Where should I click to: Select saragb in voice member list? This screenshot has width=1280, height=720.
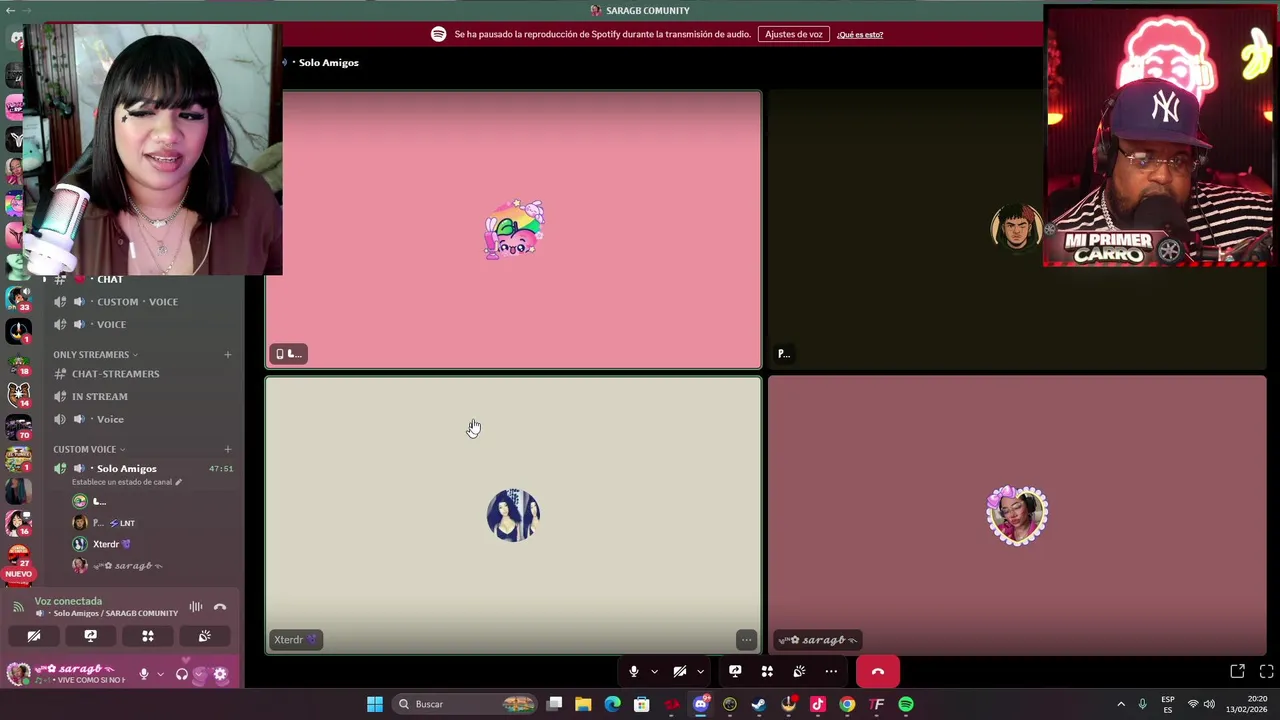128,566
